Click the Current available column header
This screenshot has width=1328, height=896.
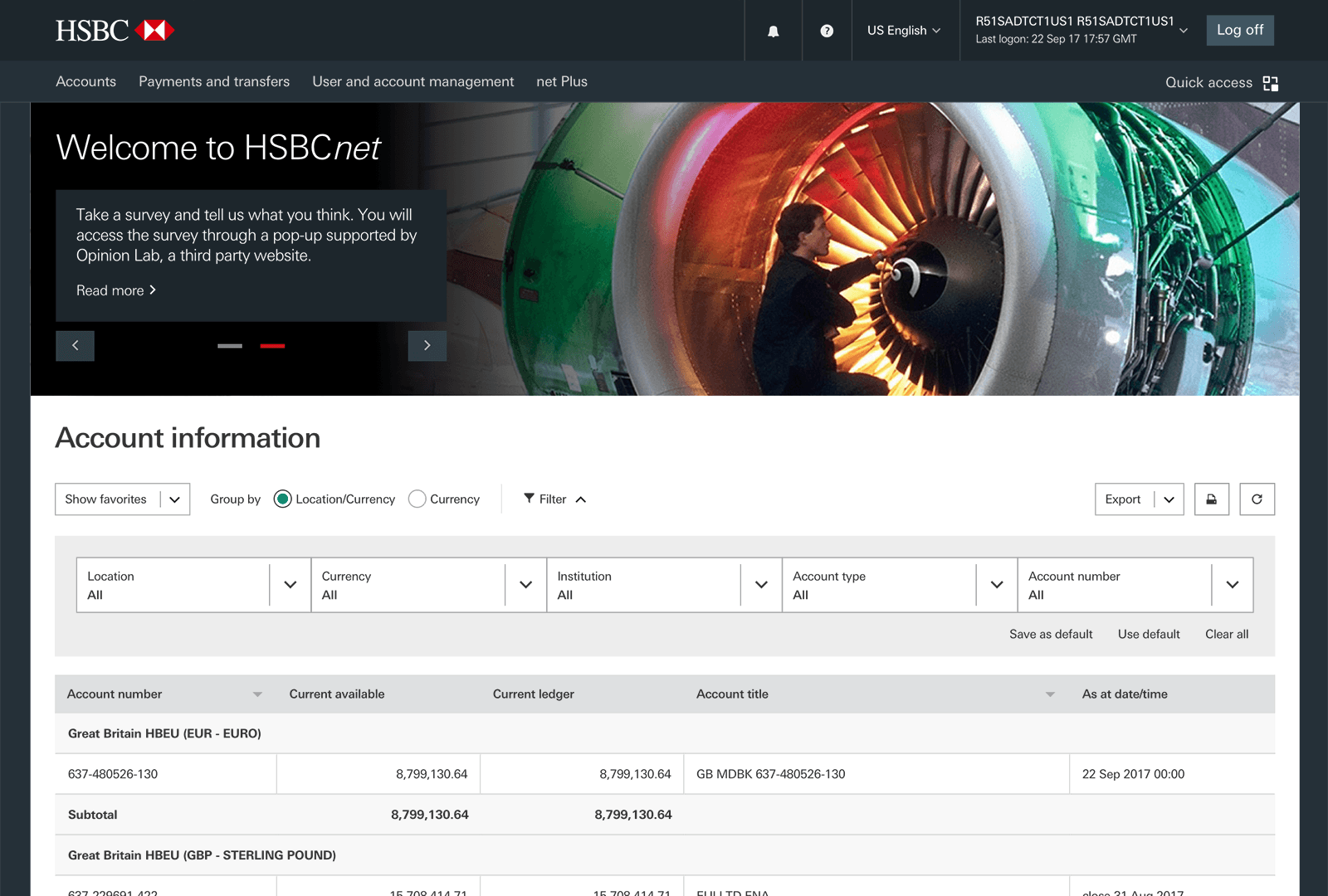[337, 694]
